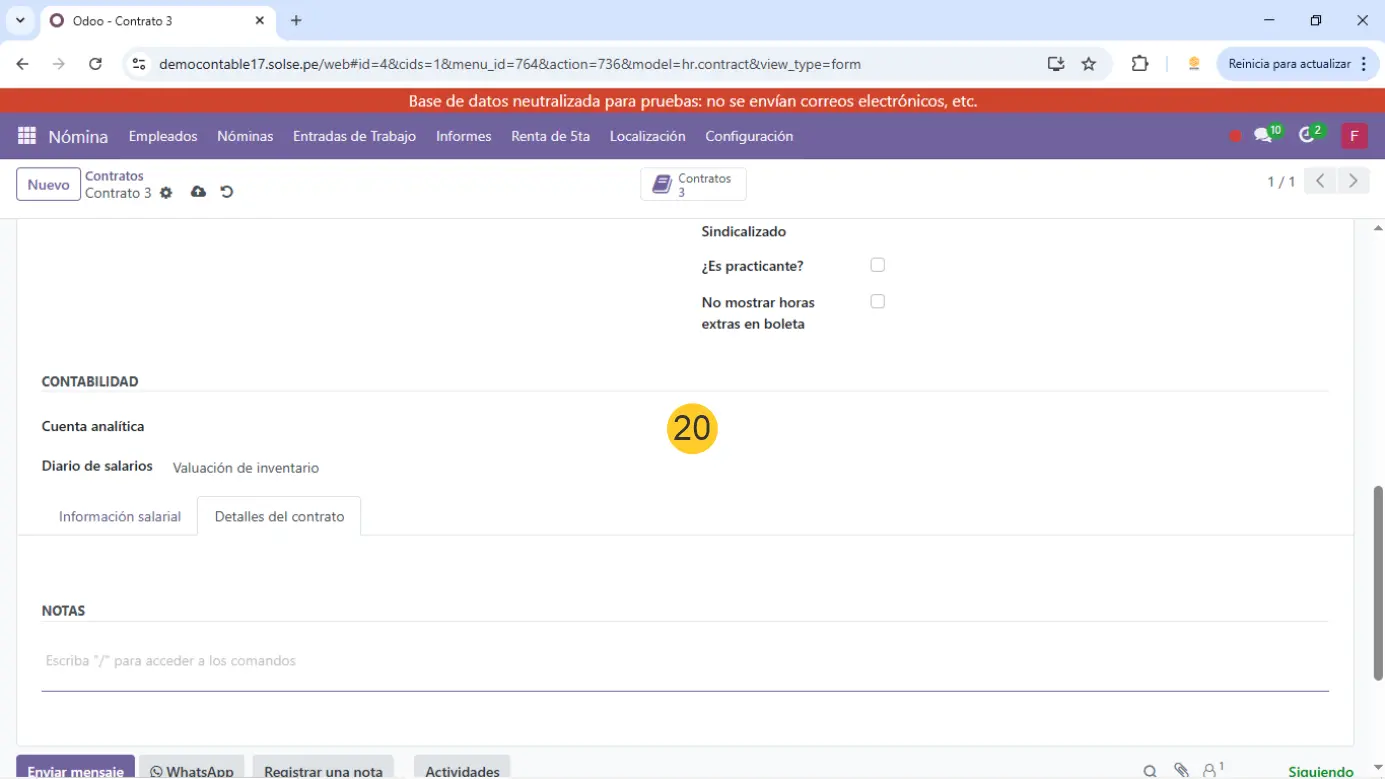Discard changes with the undo icon
Viewport: 1385px width, 779px height.
227,192
